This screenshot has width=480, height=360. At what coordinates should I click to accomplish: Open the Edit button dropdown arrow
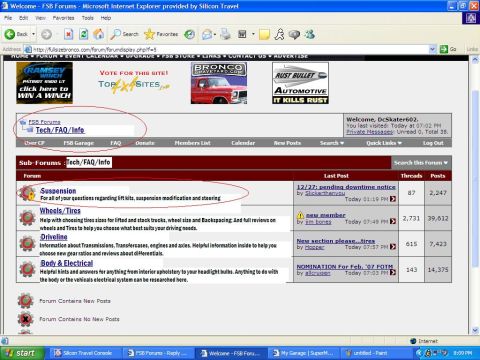253,34
